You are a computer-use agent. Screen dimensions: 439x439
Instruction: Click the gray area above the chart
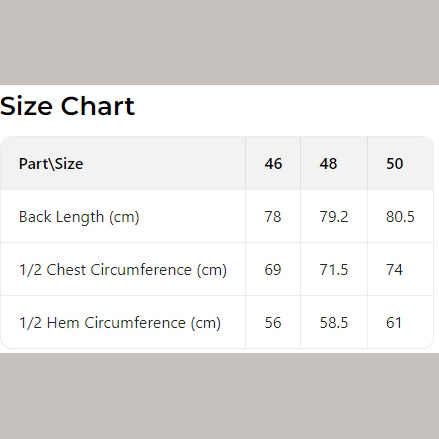[x=219, y=42]
